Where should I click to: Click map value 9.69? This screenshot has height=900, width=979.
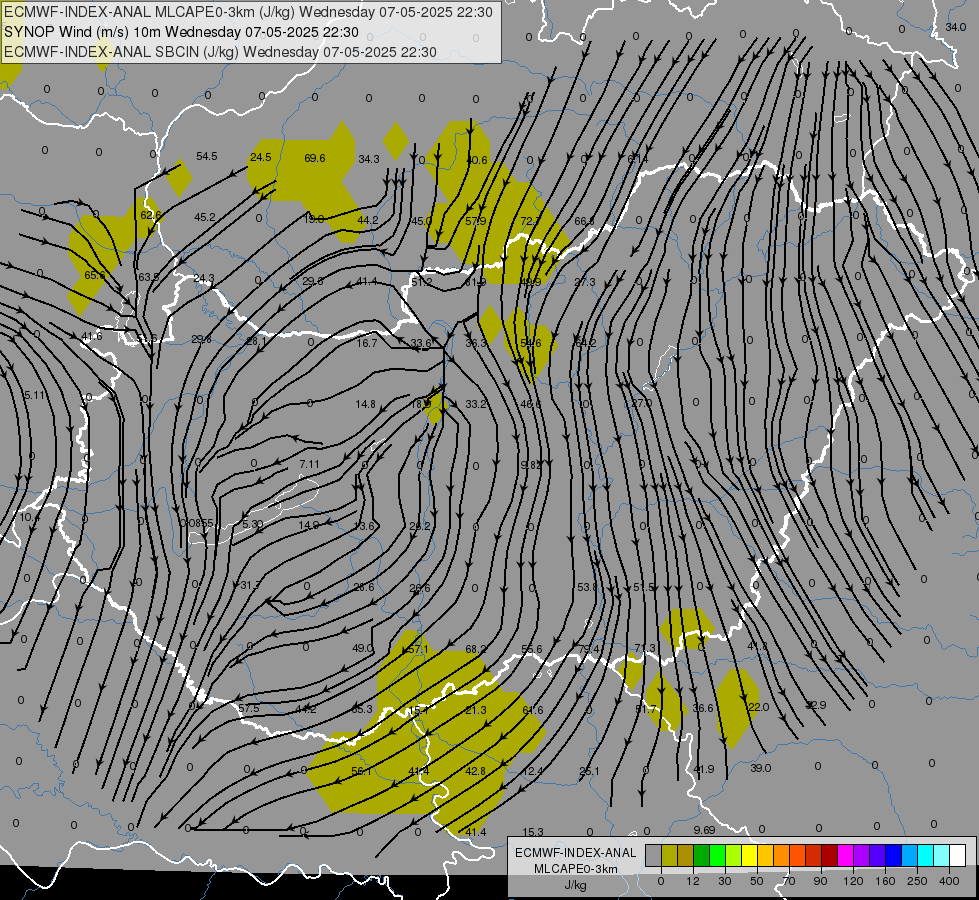(704, 829)
